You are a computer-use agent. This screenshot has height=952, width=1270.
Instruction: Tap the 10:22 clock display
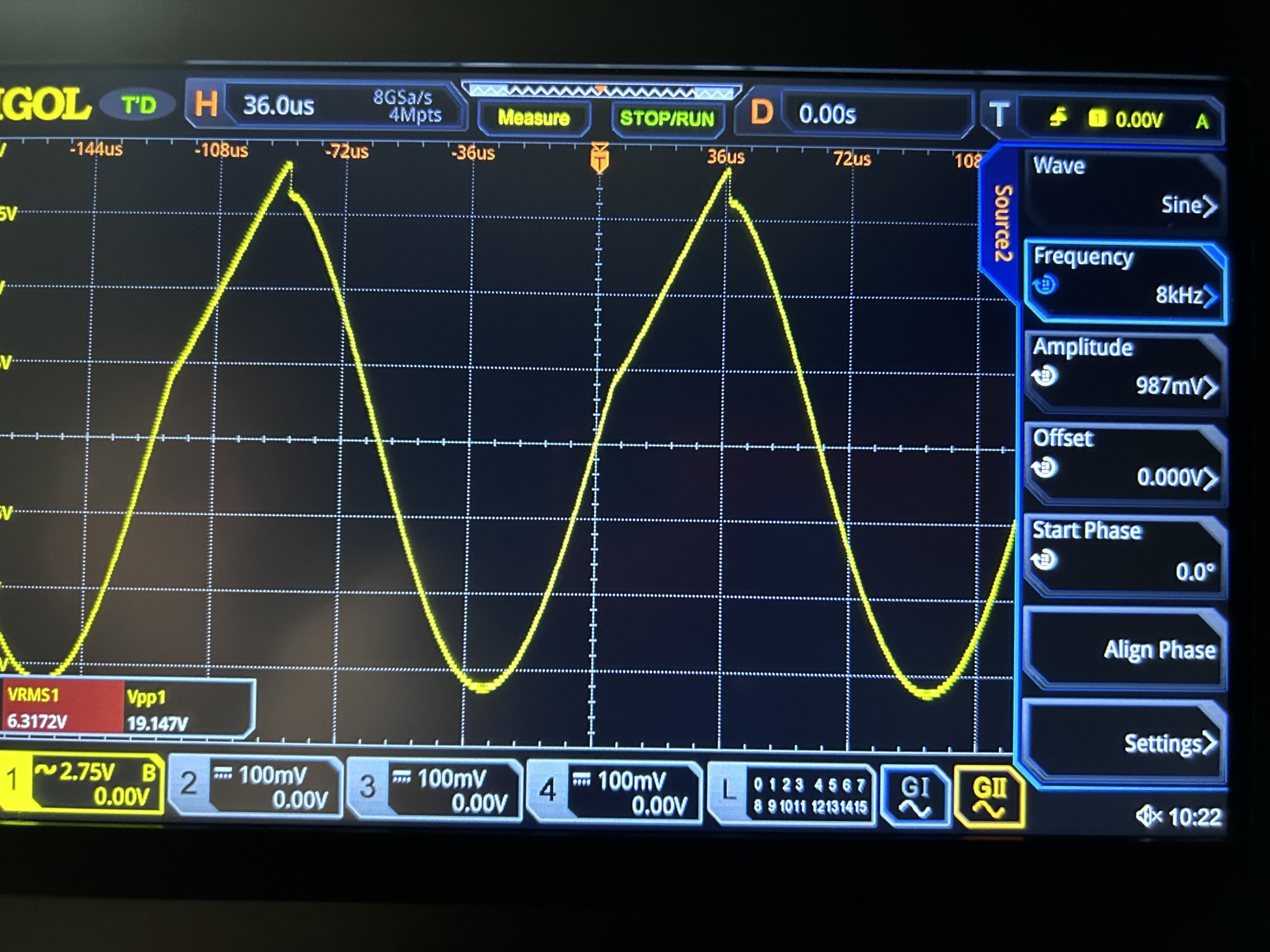1194,818
